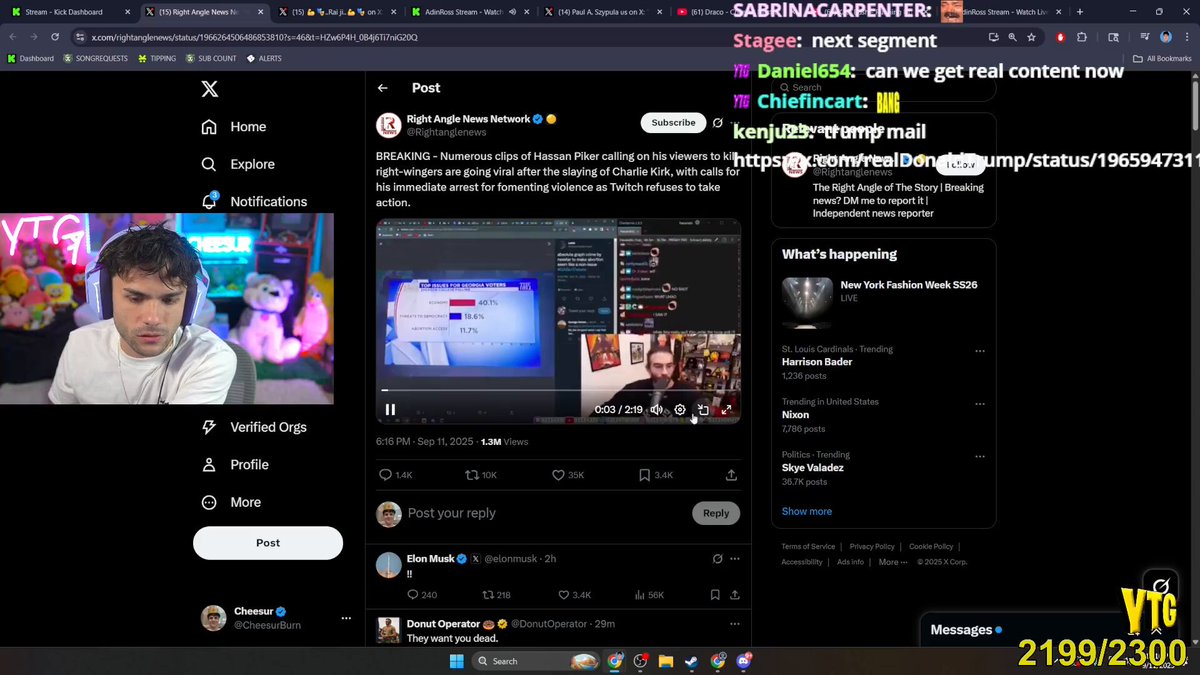
Task: Open SUB COUNT bookmark
Action: point(211,58)
